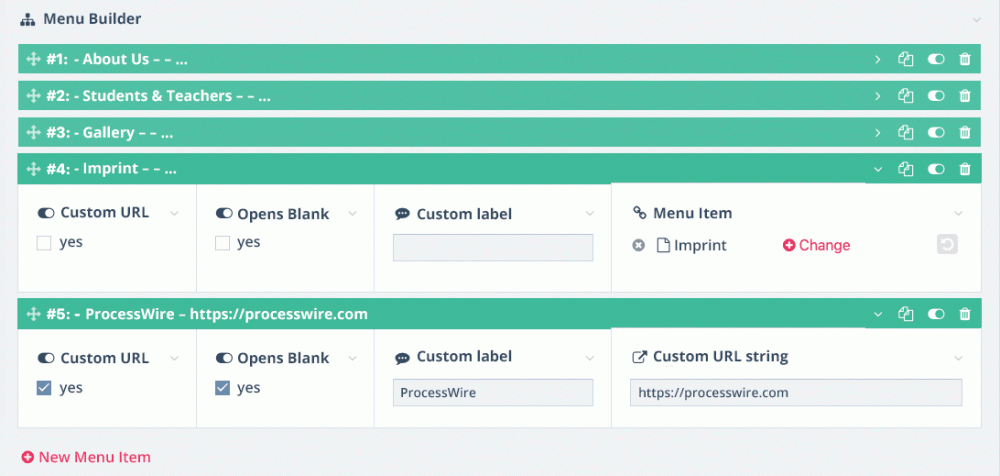Add a New Menu Item
The width and height of the screenshot is (1000, 476).
pos(86,457)
